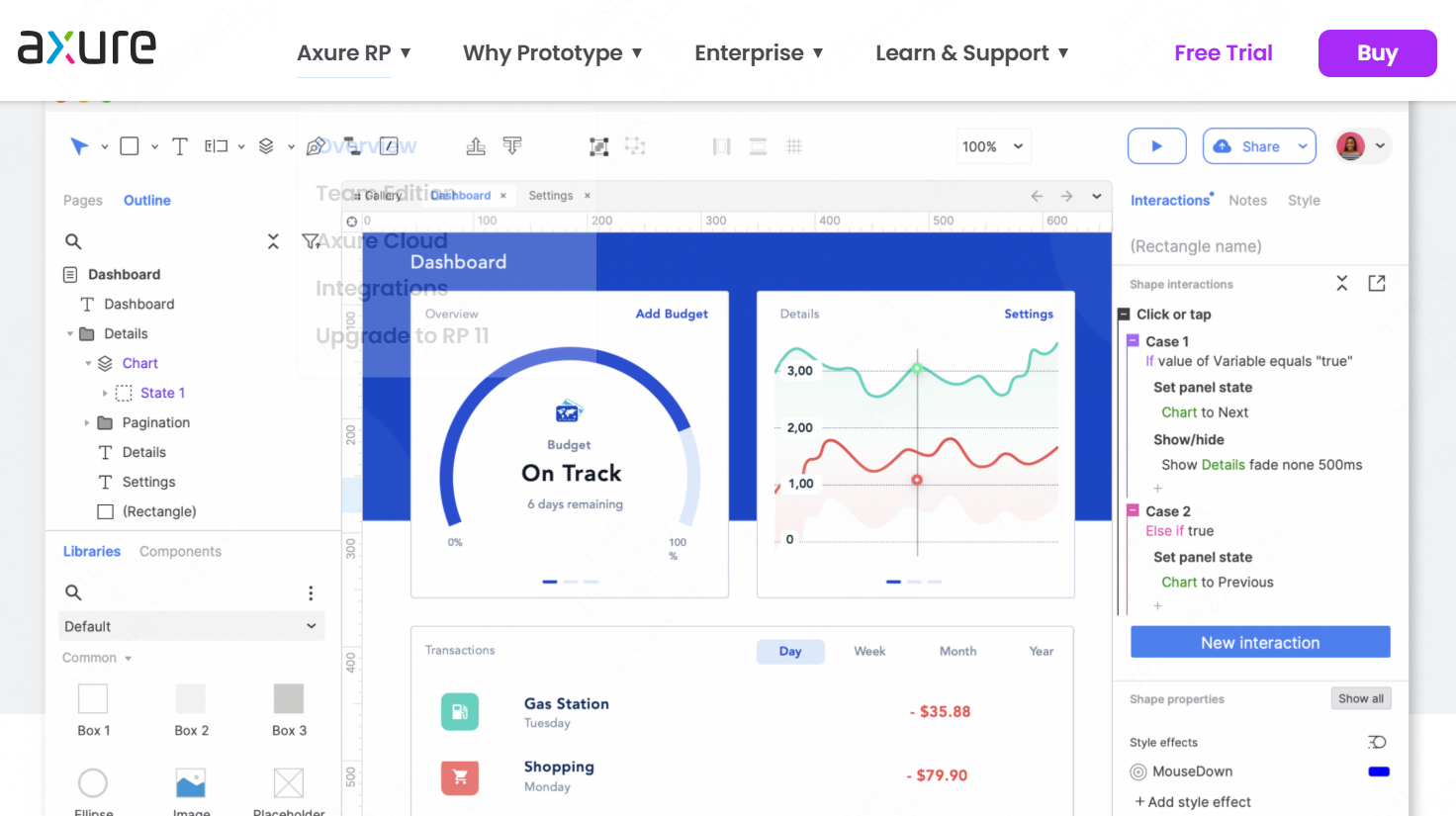Click the ruler origin crosshair icon

[x=351, y=222]
